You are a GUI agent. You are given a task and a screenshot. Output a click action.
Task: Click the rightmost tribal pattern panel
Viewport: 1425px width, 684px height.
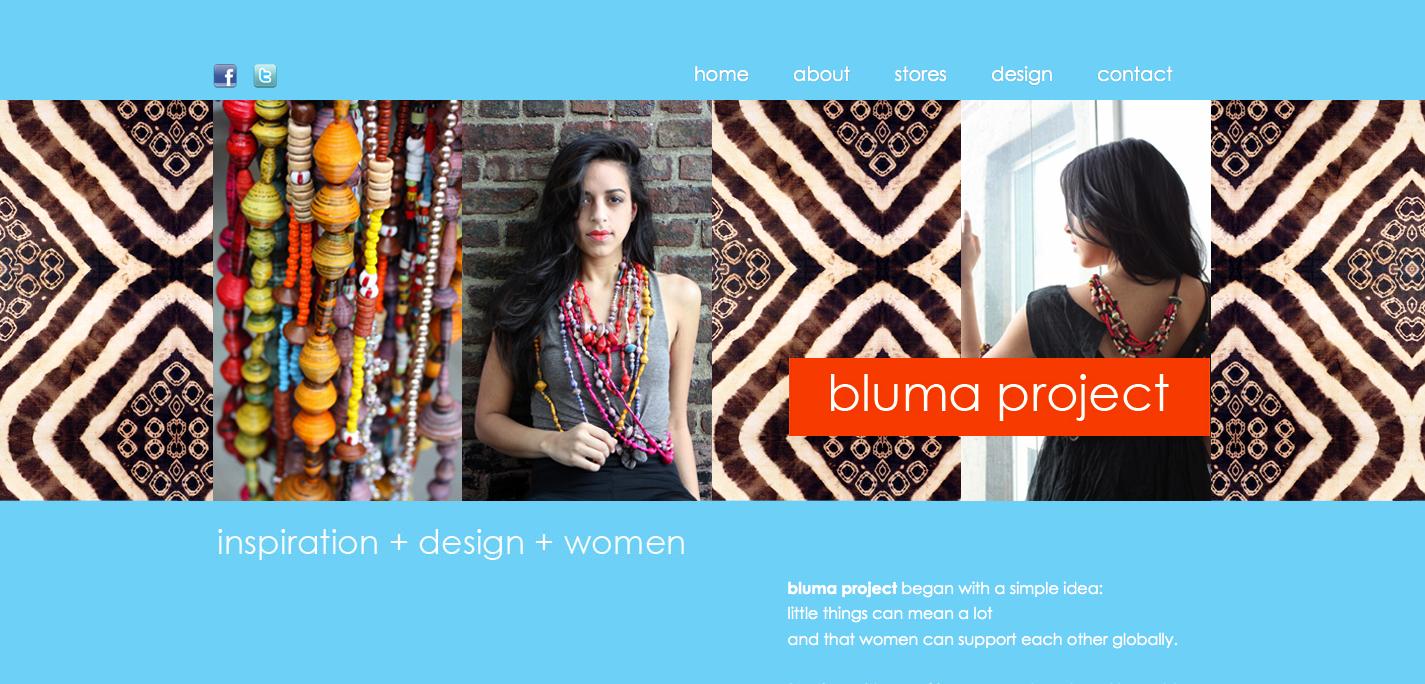1318,300
